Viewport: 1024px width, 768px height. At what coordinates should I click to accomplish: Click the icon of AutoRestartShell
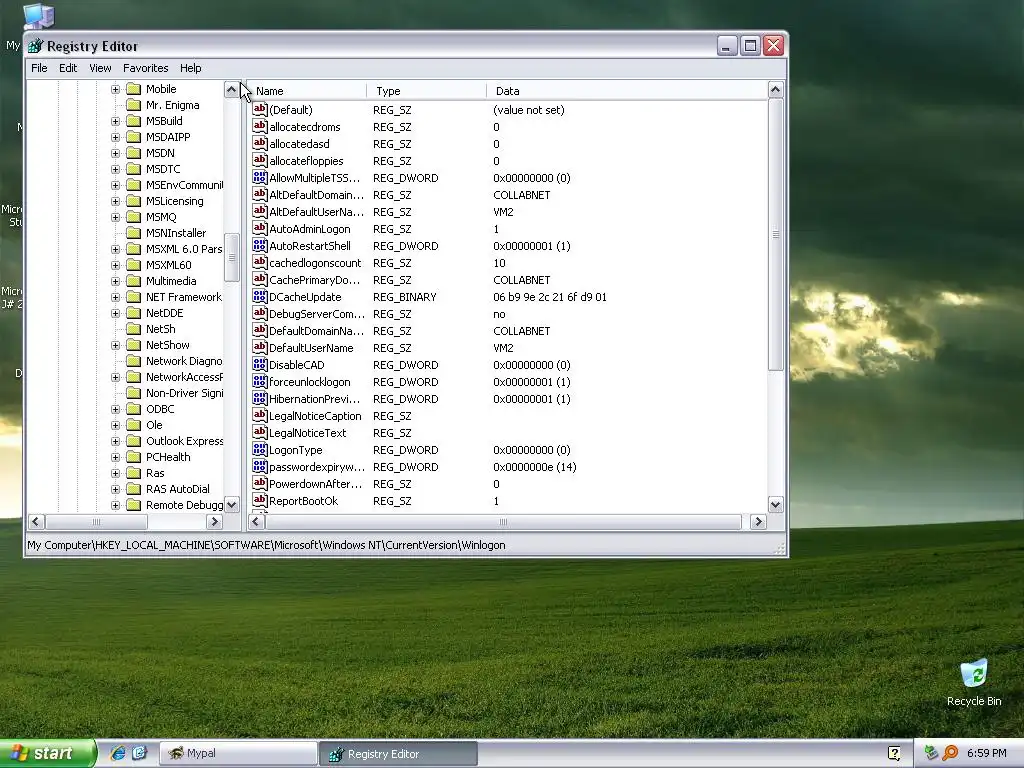(260, 245)
